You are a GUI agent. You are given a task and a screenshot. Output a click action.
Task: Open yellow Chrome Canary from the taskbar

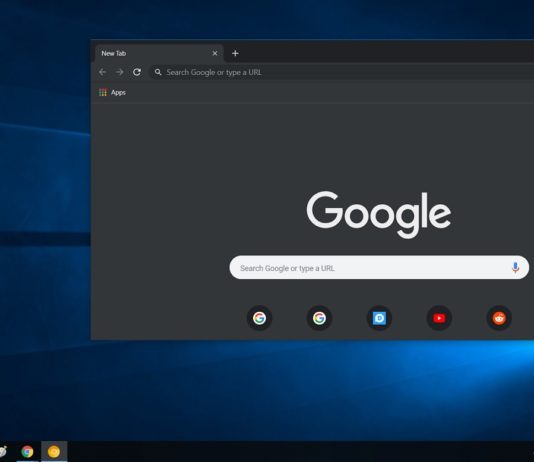tap(54, 452)
